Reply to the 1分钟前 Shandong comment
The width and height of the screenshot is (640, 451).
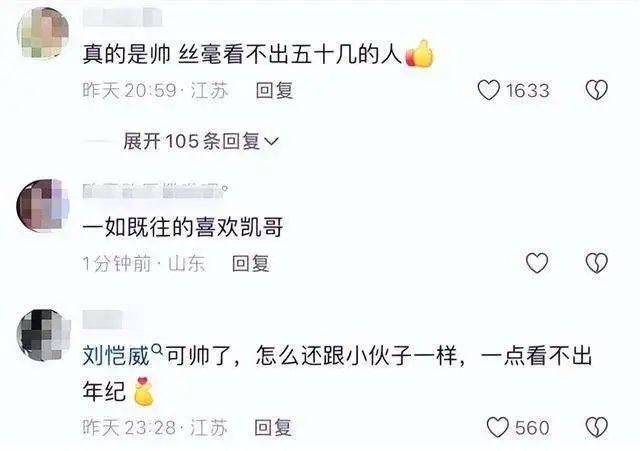[x=251, y=263]
